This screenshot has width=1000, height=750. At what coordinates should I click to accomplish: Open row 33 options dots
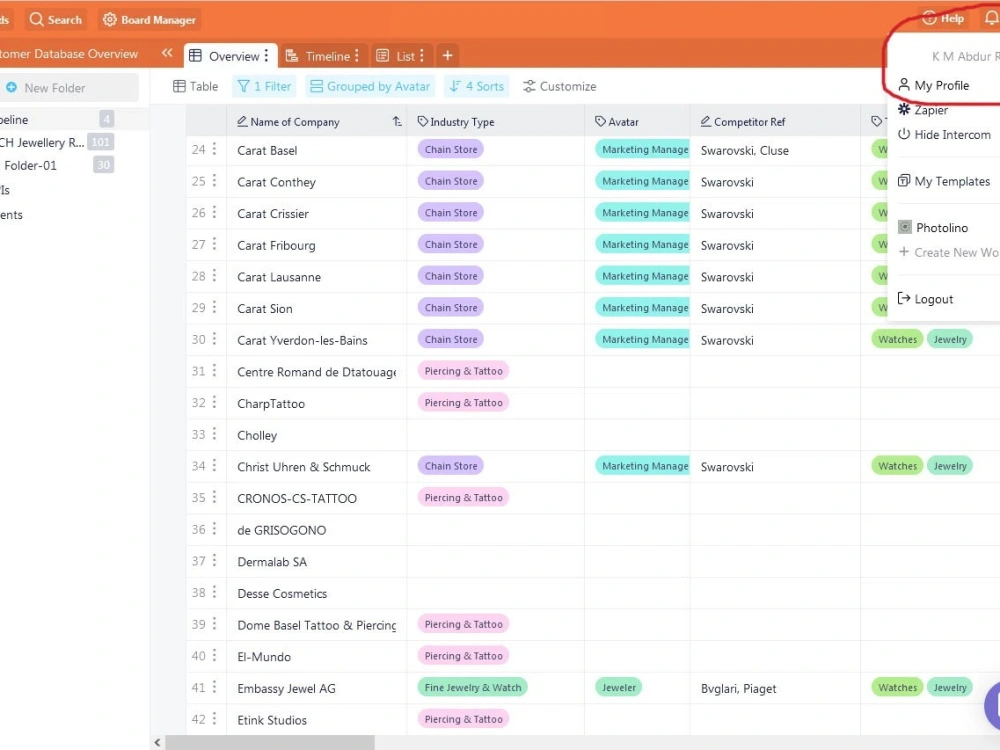point(214,434)
